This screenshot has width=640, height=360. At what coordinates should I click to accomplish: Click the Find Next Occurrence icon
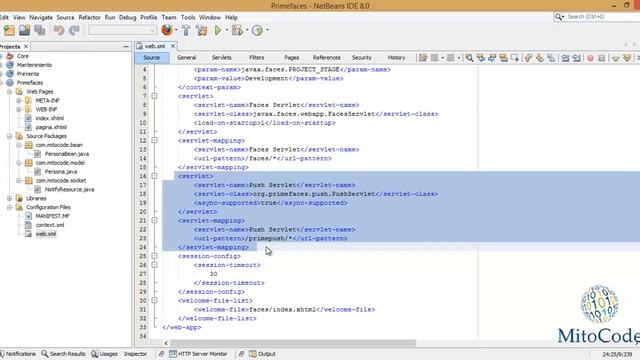[492, 58]
